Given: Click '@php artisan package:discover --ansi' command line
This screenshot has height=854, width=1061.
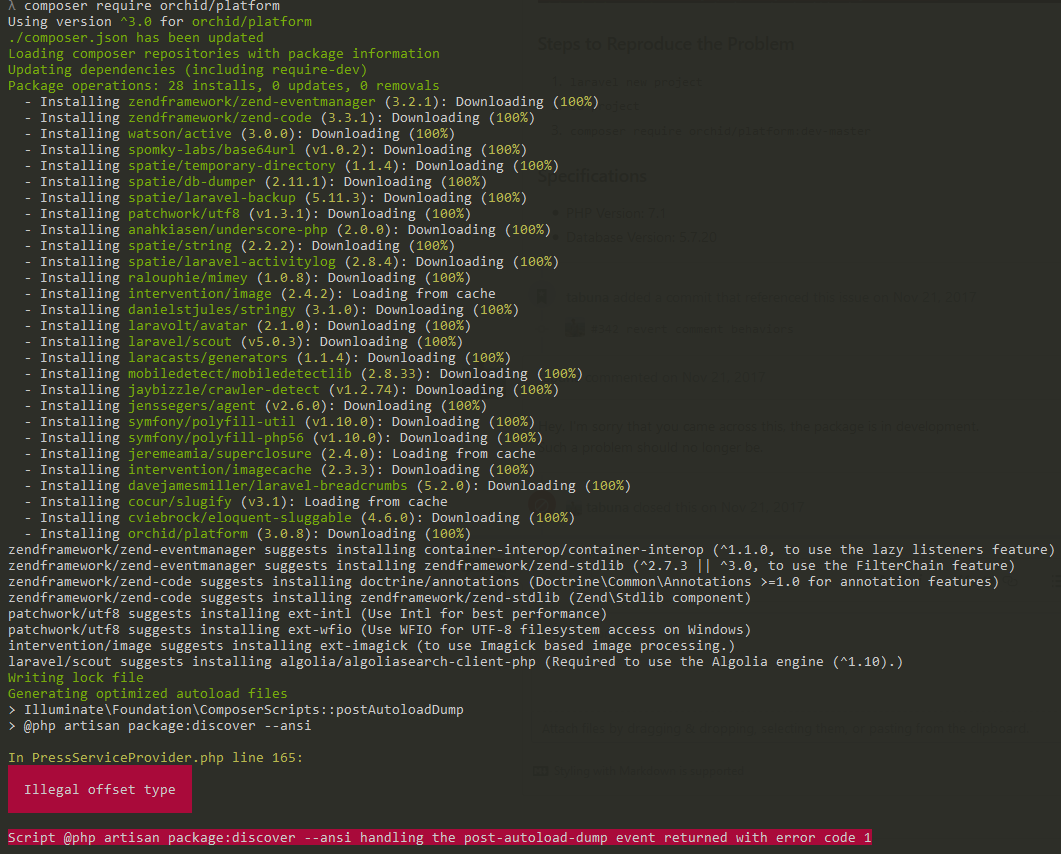Looking at the screenshot, I should pyautogui.click(x=160, y=725).
